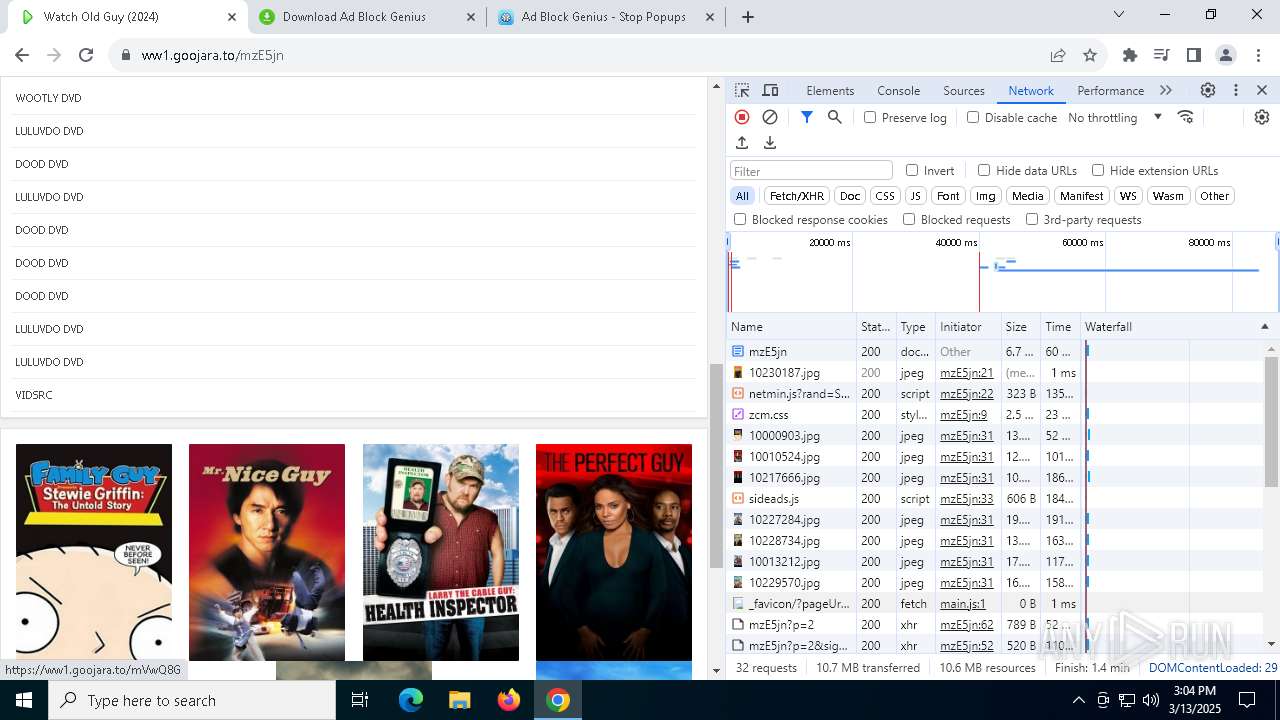Screen dimensions: 1280x720
Task: Filter requests by Fetch/XHR
Action: click(797, 196)
